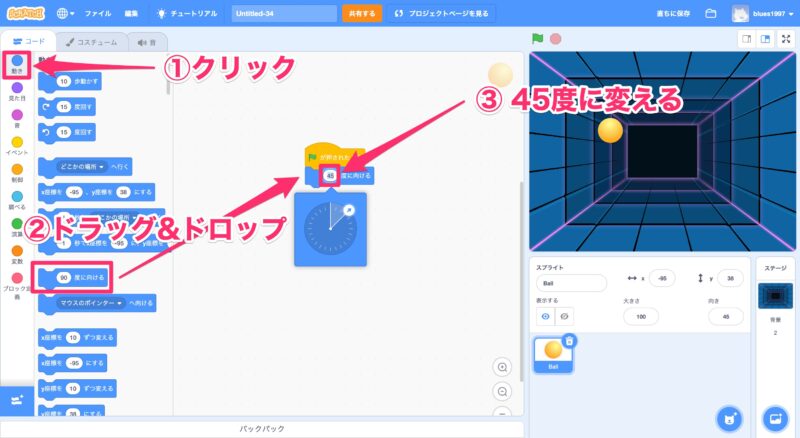Switch to fullscreen stage mode
The height and width of the screenshot is (438, 800).
(x=787, y=39)
